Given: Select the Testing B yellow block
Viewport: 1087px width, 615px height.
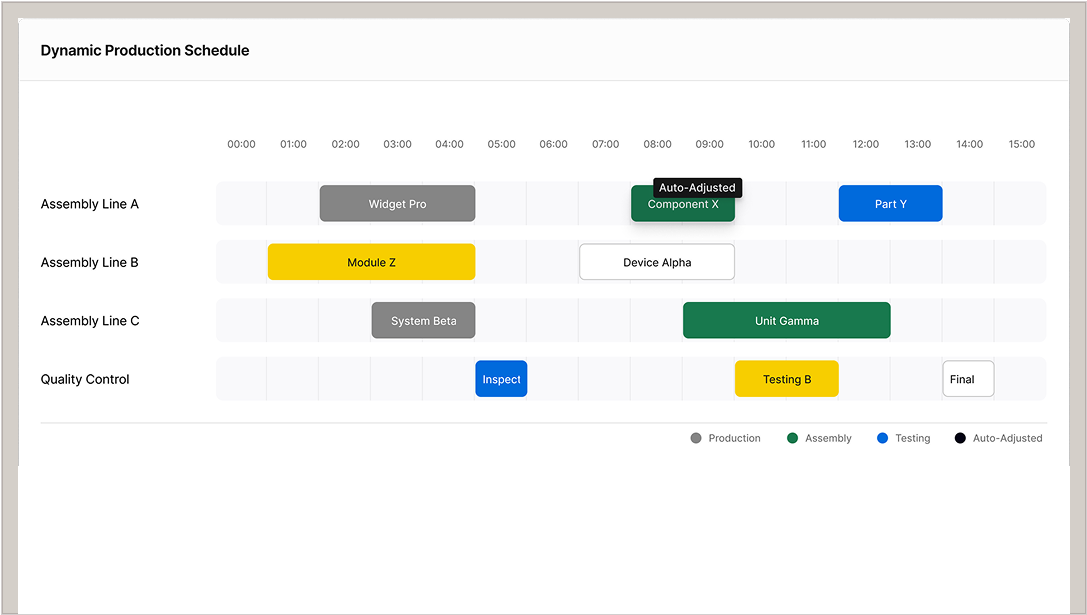Looking at the screenshot, I should [786, 379].
